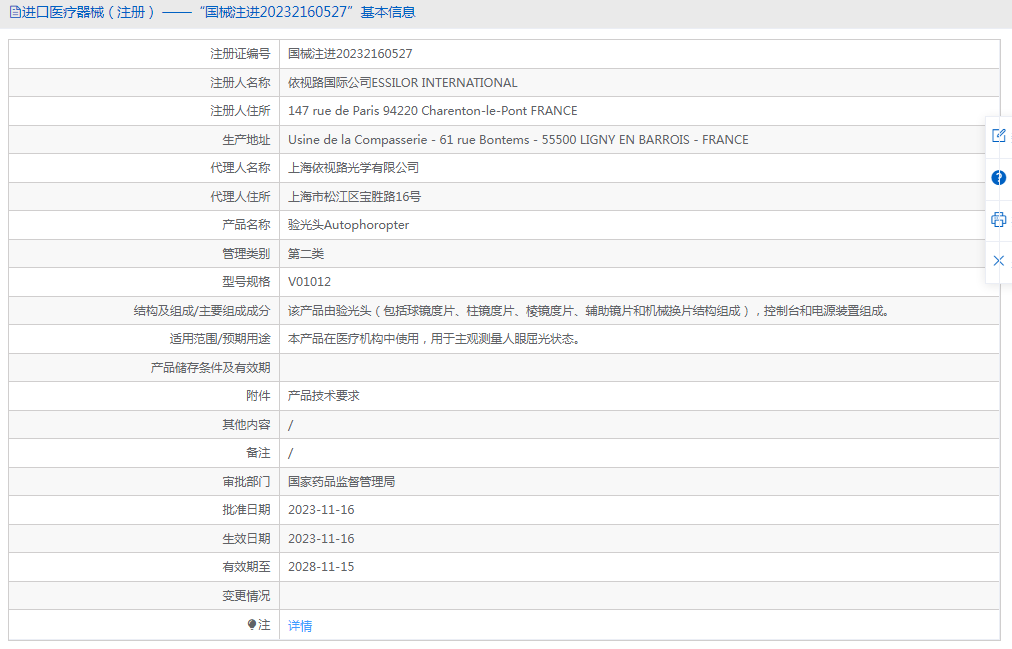The image size is (1012, 649).
Task: Click product name 验光头Autophoropter
Action: click(349, 225)
